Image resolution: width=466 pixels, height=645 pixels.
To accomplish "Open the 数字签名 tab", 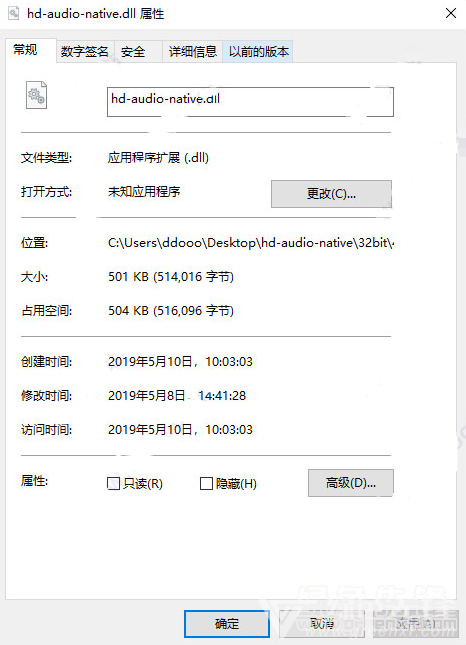I will [85, 52].
